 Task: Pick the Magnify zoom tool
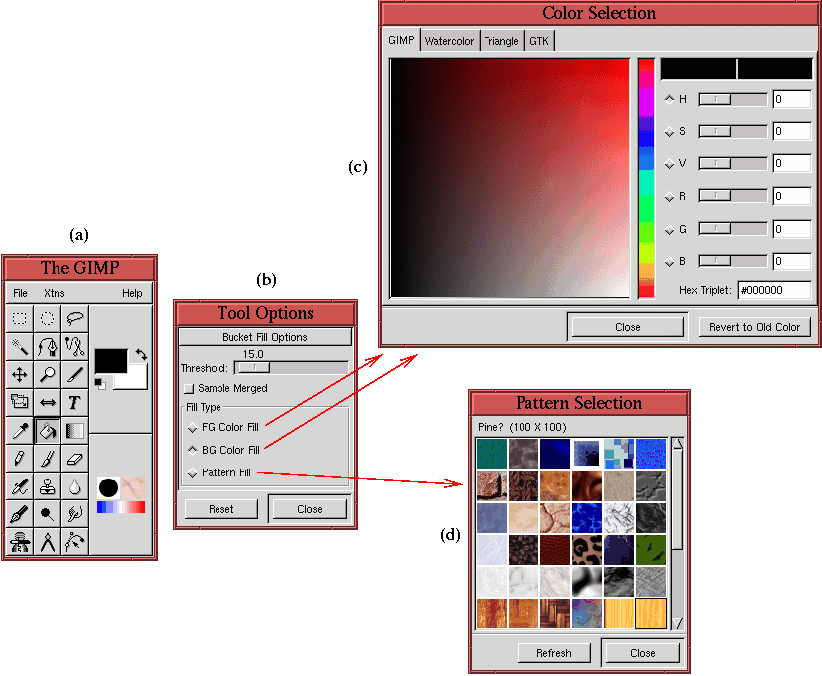click(47, 375)
